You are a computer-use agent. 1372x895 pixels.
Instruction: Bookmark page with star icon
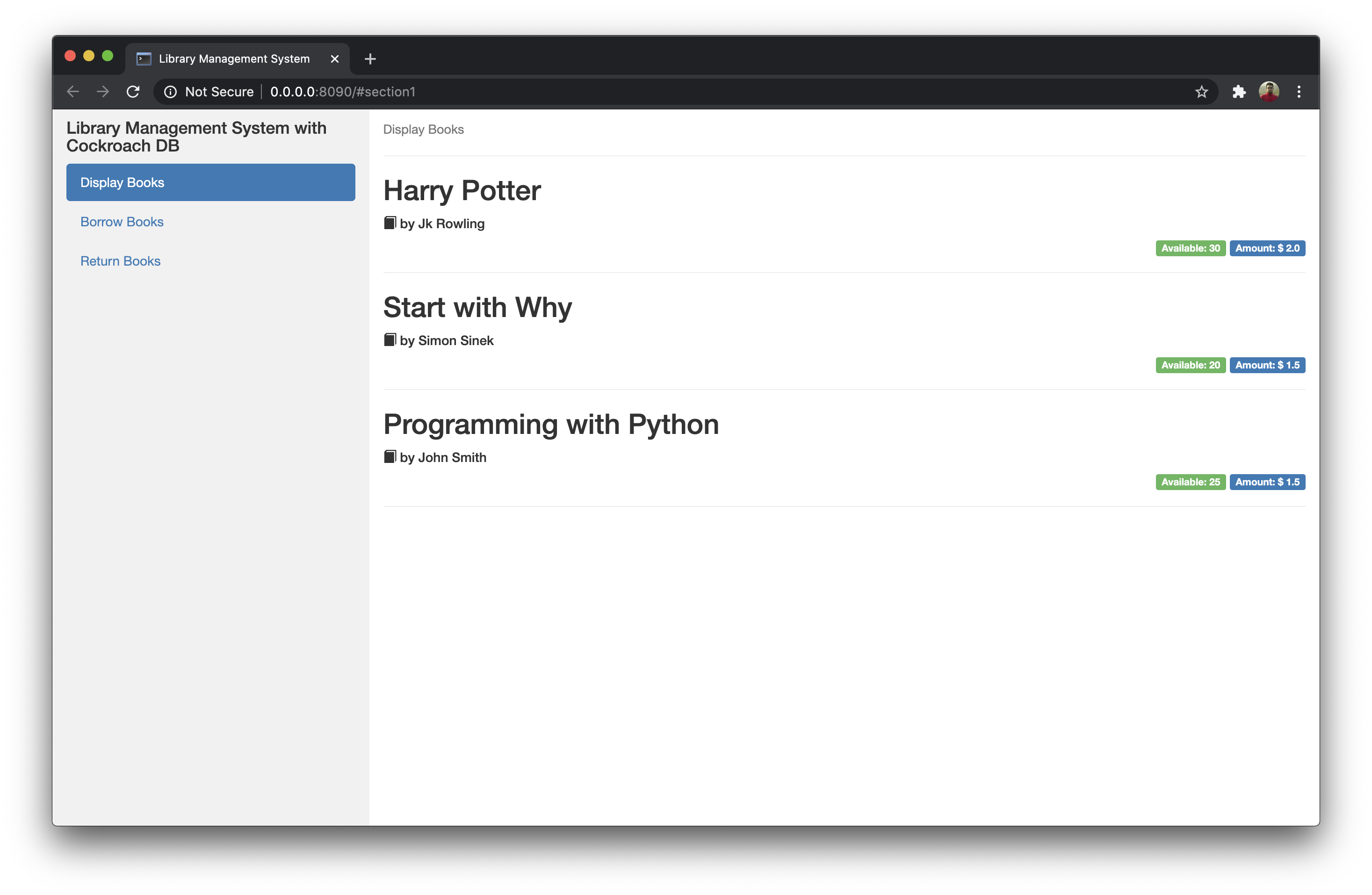click(1201, 92)
